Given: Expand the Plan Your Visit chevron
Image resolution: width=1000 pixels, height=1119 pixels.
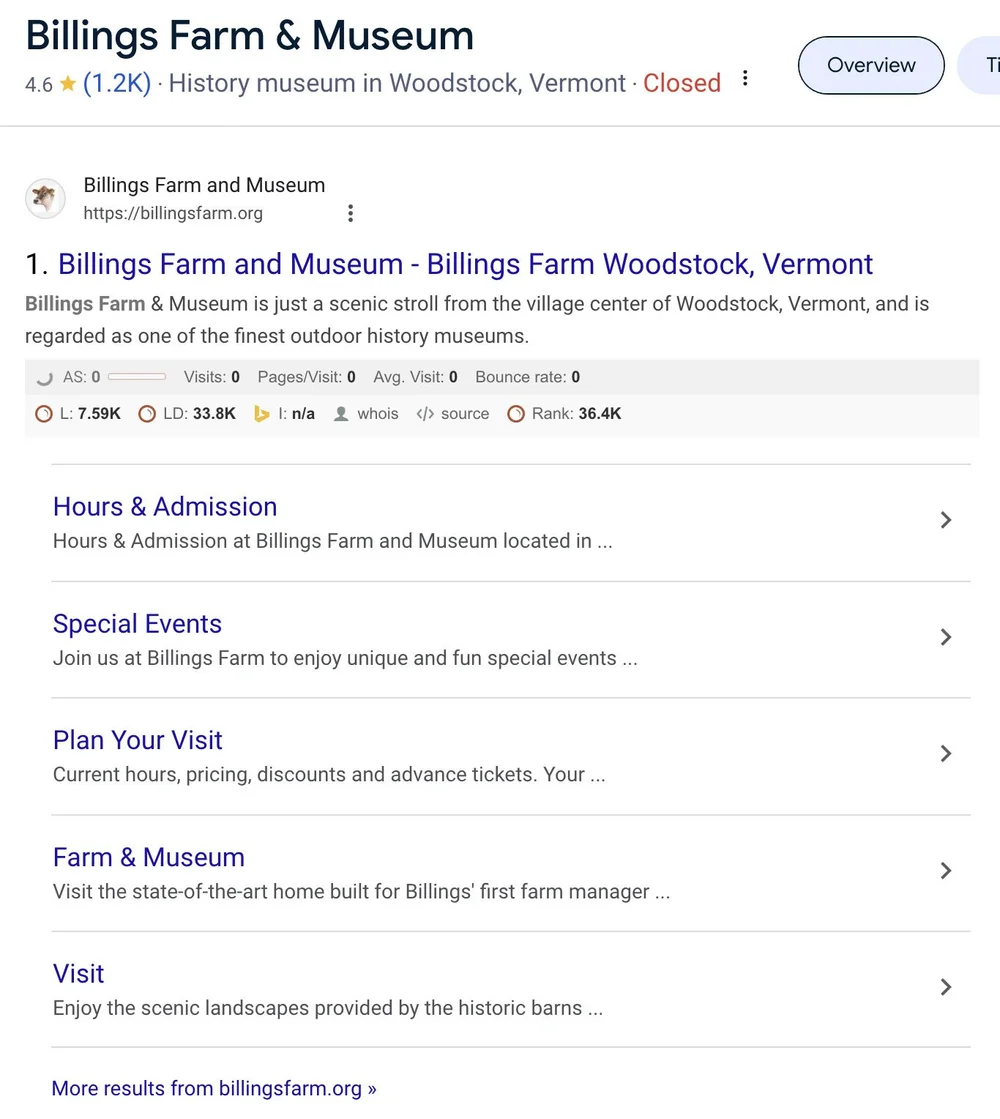Looking at the screenshot, I should pyautogui.click(x=945, y=754).
